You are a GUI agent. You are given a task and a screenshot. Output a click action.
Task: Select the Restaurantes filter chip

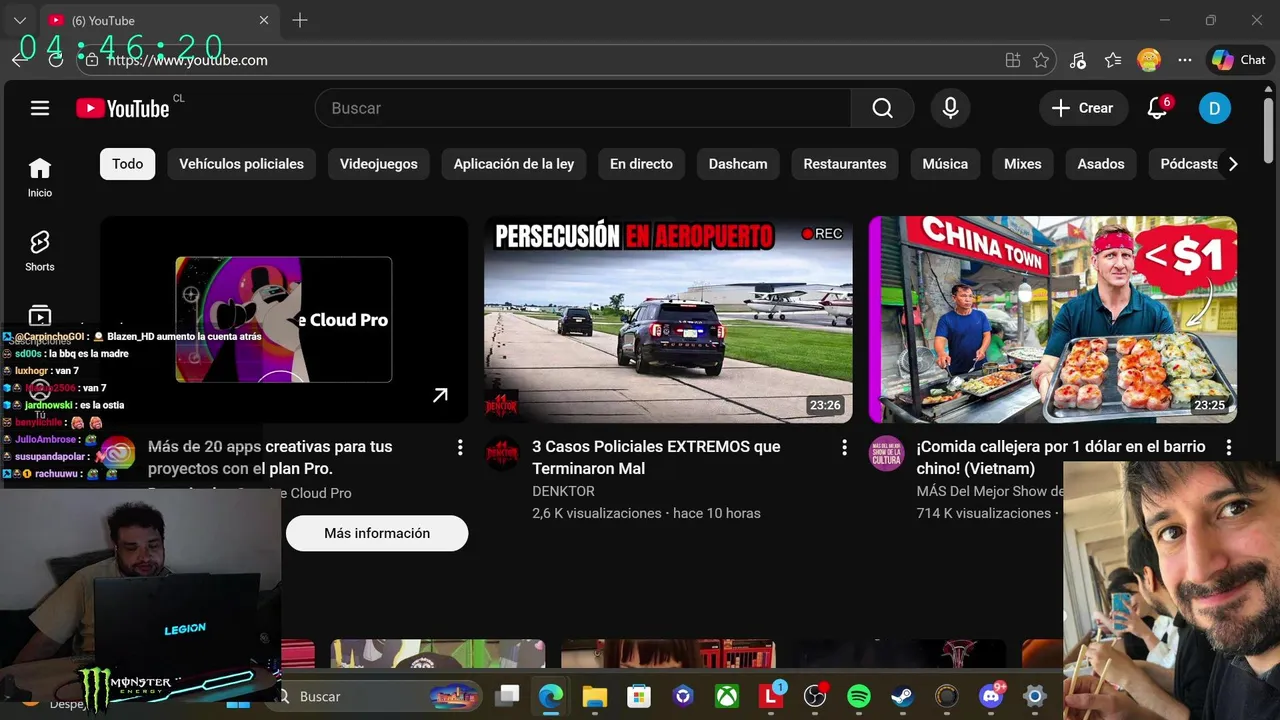(x=845, y=164)
